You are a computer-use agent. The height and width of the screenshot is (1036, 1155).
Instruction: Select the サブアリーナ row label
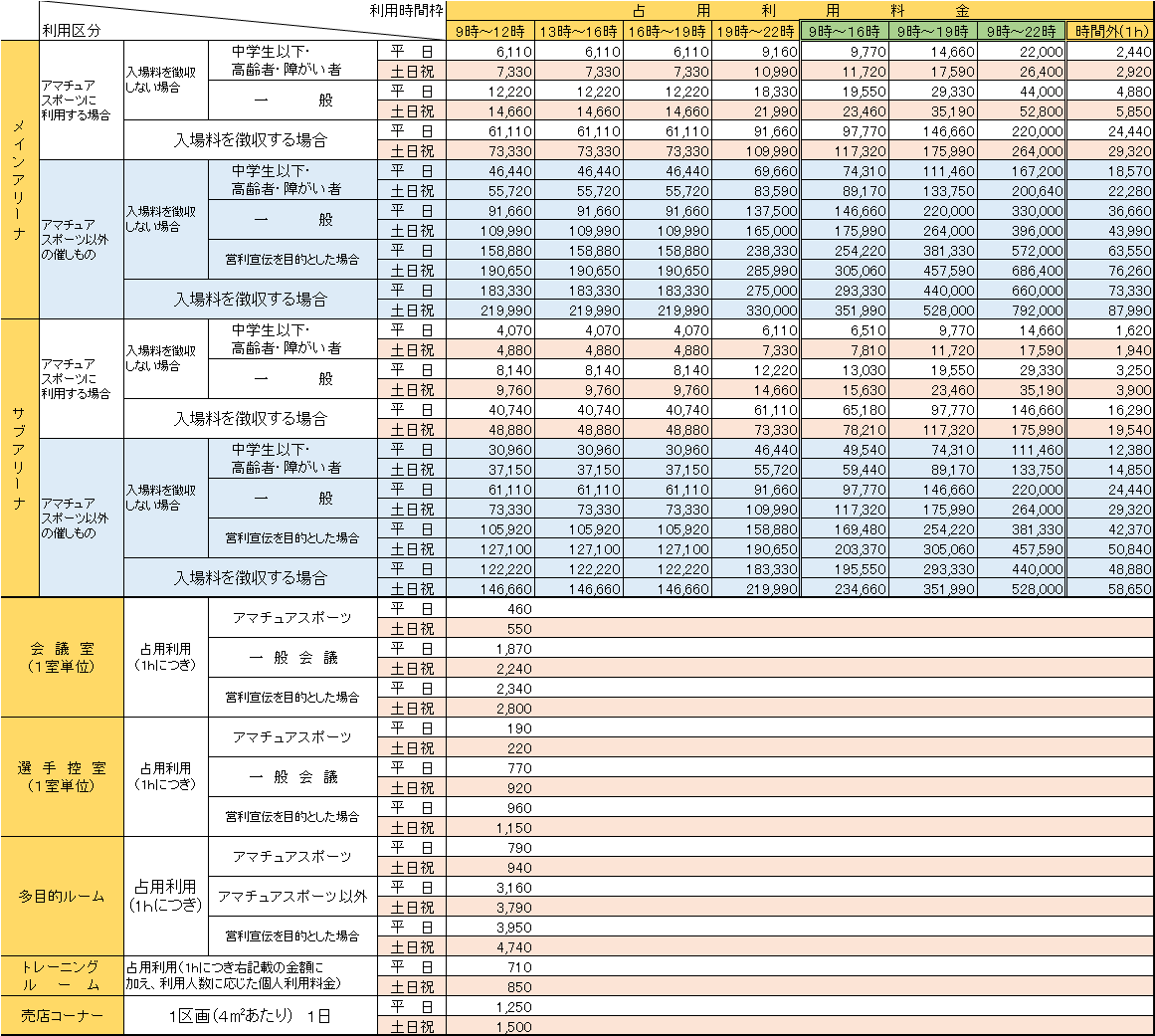click(18, 458)
